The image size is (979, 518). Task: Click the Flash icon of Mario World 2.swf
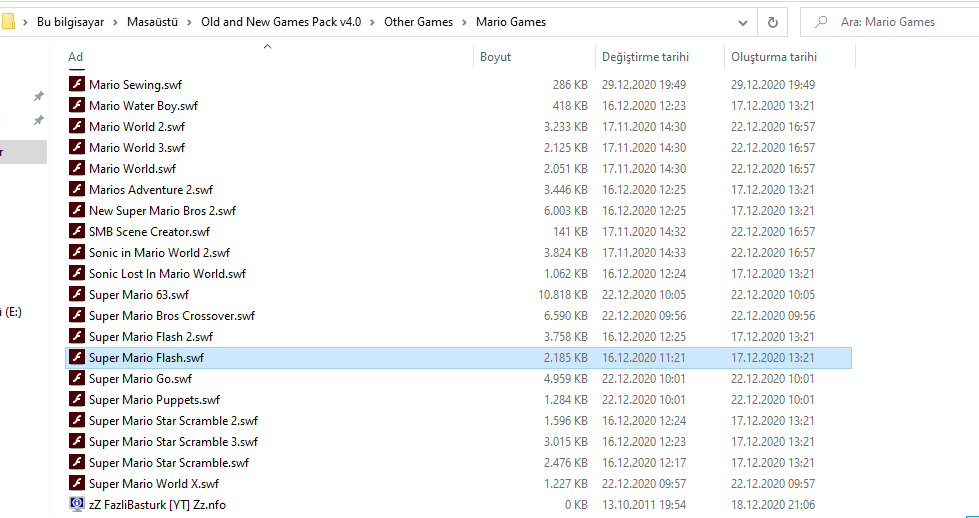coord(77,126)
